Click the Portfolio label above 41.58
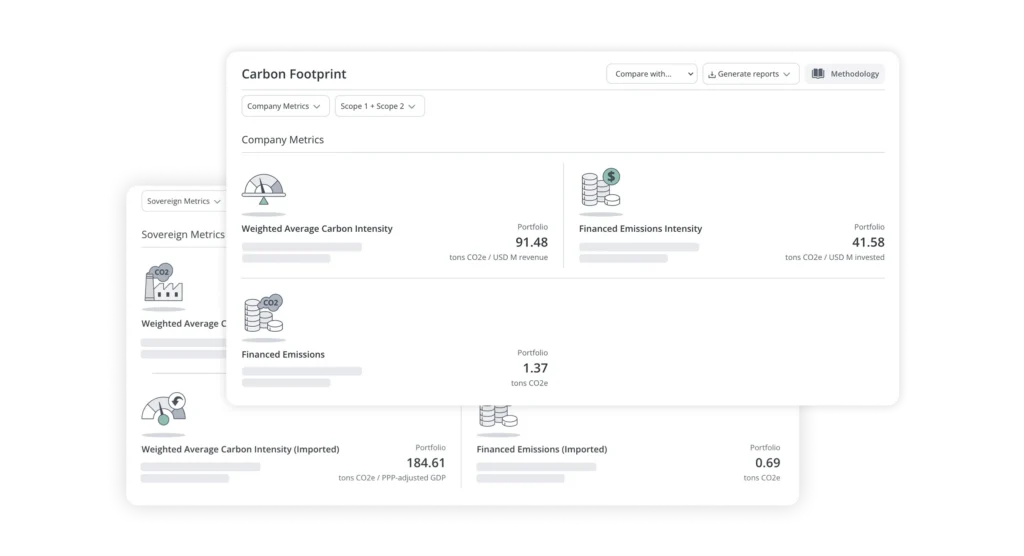Screen dimensions: 1024x556 click(869, 227)
